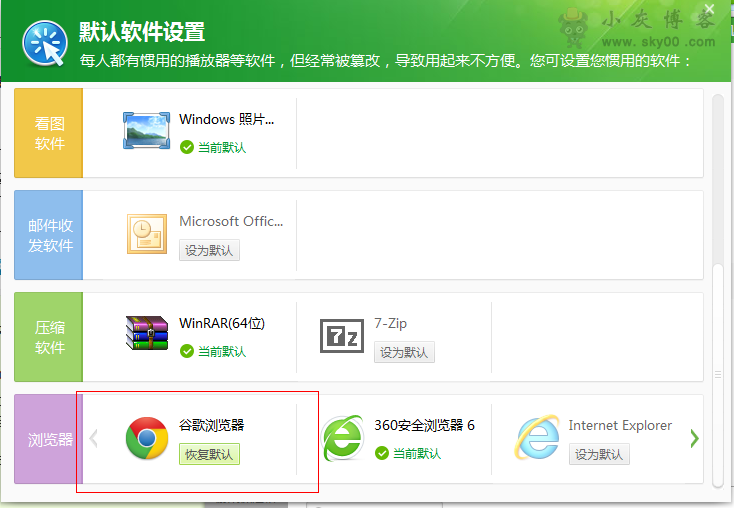Click the WinRAR(64位) name text
Image resolution: width=734 pixels, height=508 pixels.
(222, 323)
